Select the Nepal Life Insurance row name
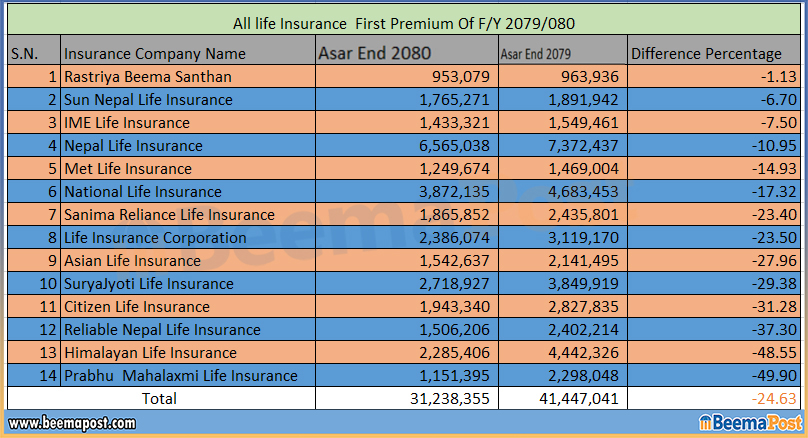The image size is (808, 438). click(x=133, y=146)
